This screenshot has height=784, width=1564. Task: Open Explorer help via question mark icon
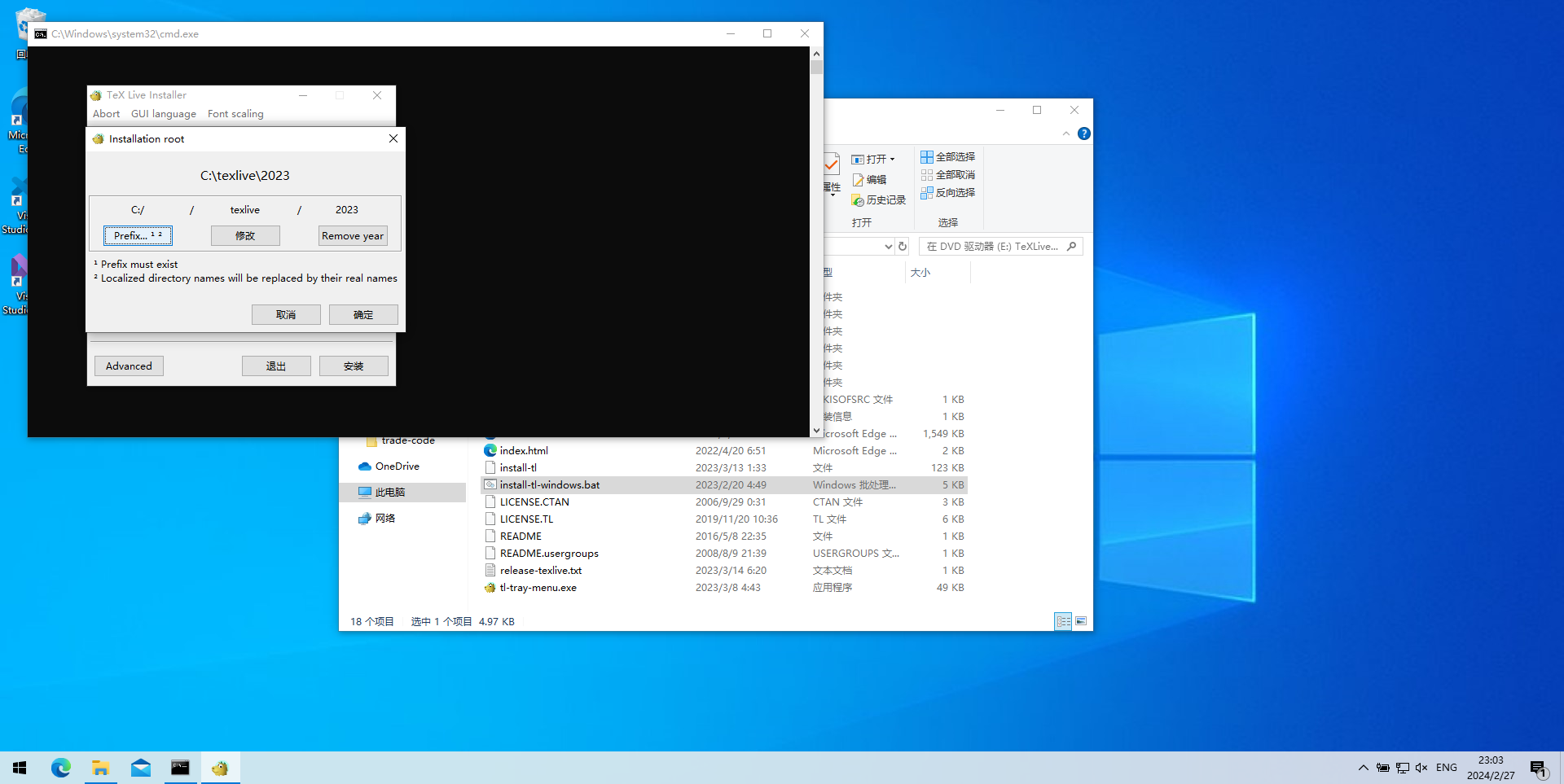(x=1083, y=134)
